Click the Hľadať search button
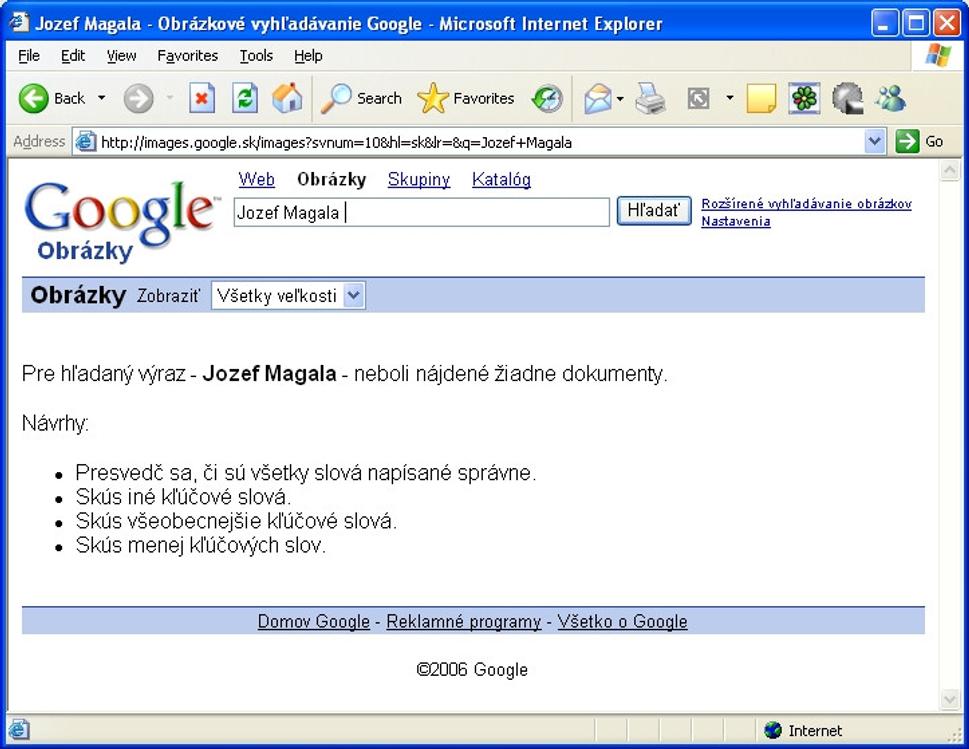Viewport: 969px width, 749px height. tap(654, 211)
